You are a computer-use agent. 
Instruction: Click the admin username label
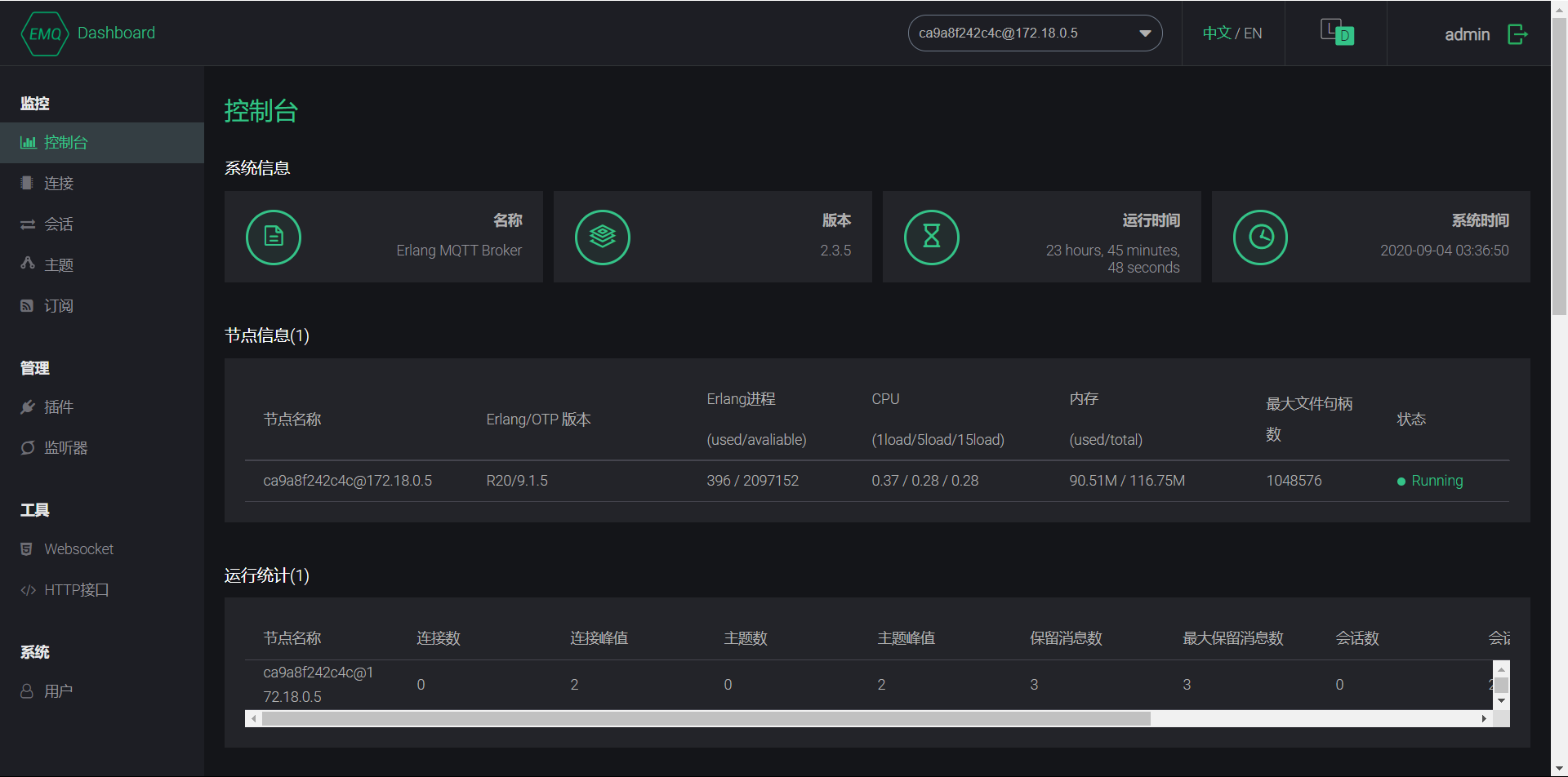coord(1467,34)
